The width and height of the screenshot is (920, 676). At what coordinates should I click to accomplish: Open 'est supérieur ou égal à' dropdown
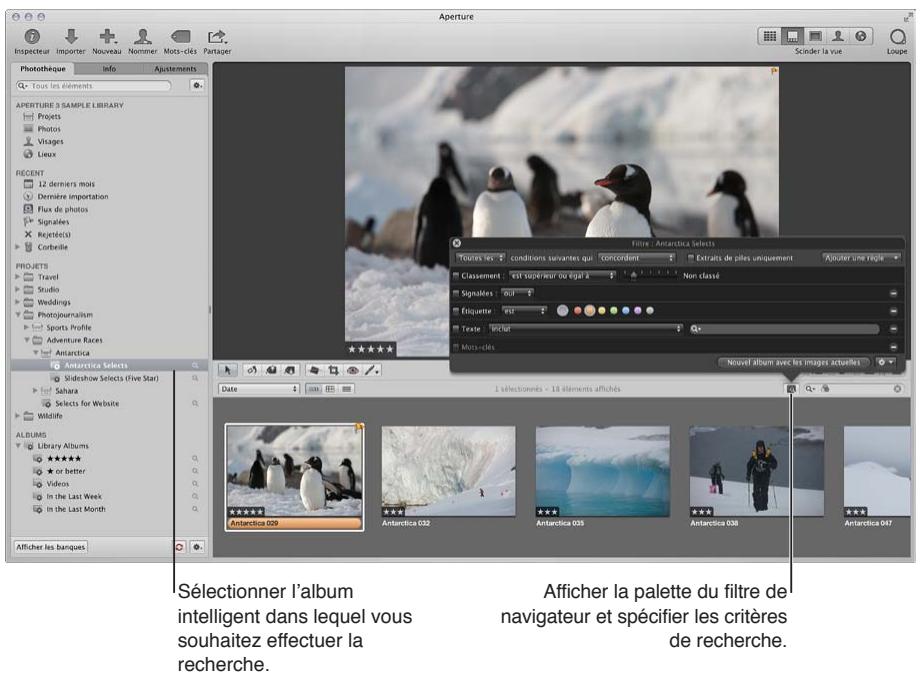point(562,275)
